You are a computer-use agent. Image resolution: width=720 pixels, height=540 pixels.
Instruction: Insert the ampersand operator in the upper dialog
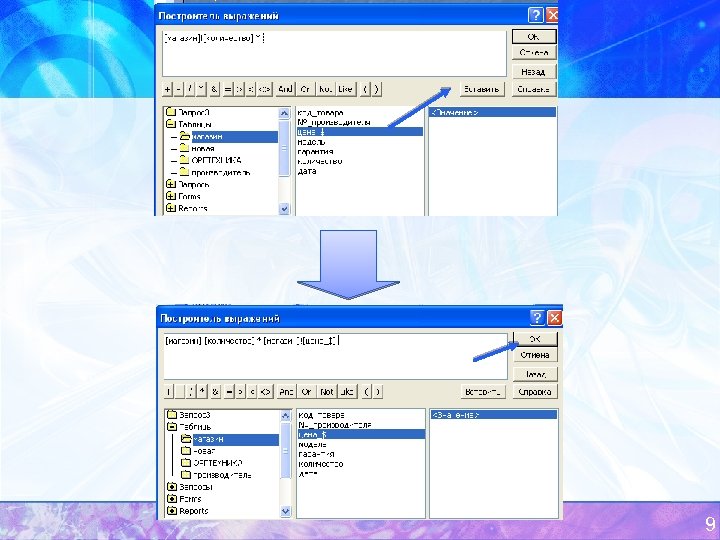point(214,89)
